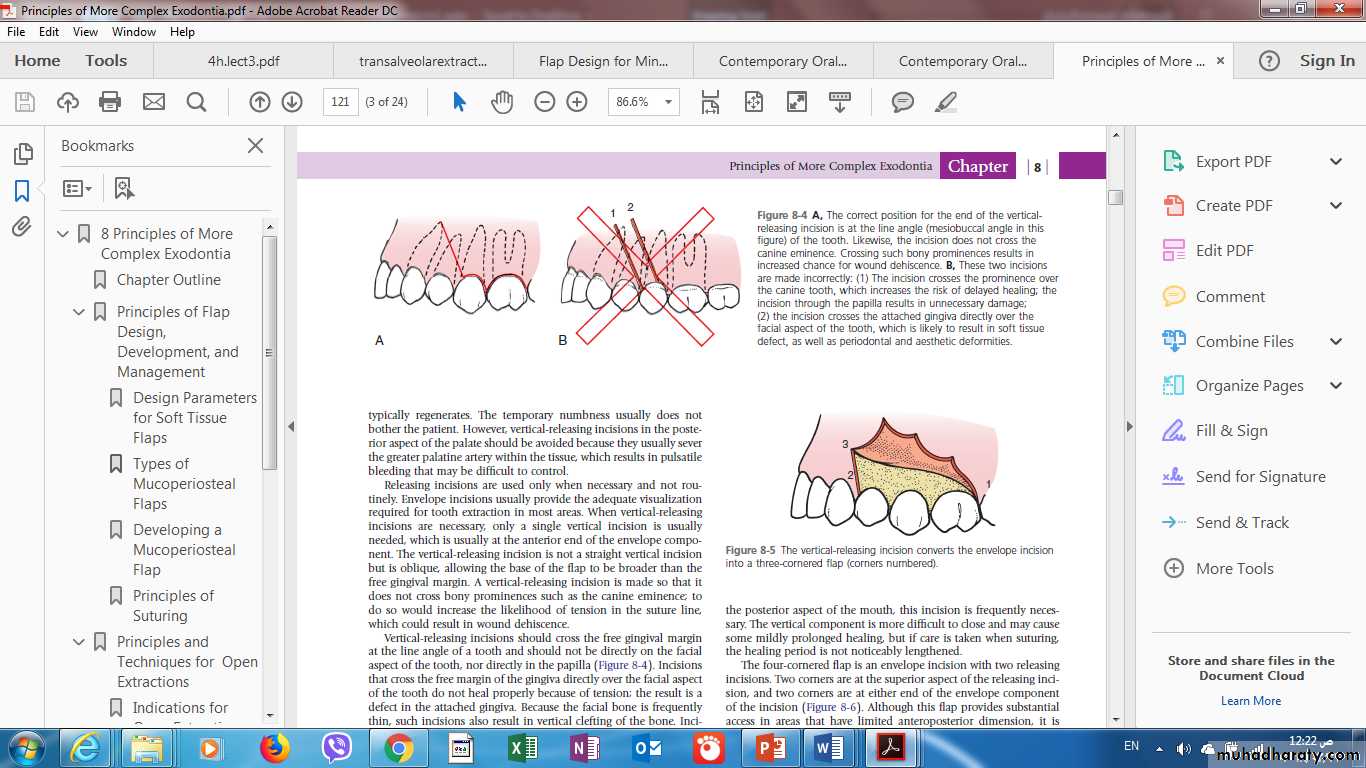Switch to the transalveolarextract... tab
Viewport: 1366px width, 768px height.
pos(423,61)
